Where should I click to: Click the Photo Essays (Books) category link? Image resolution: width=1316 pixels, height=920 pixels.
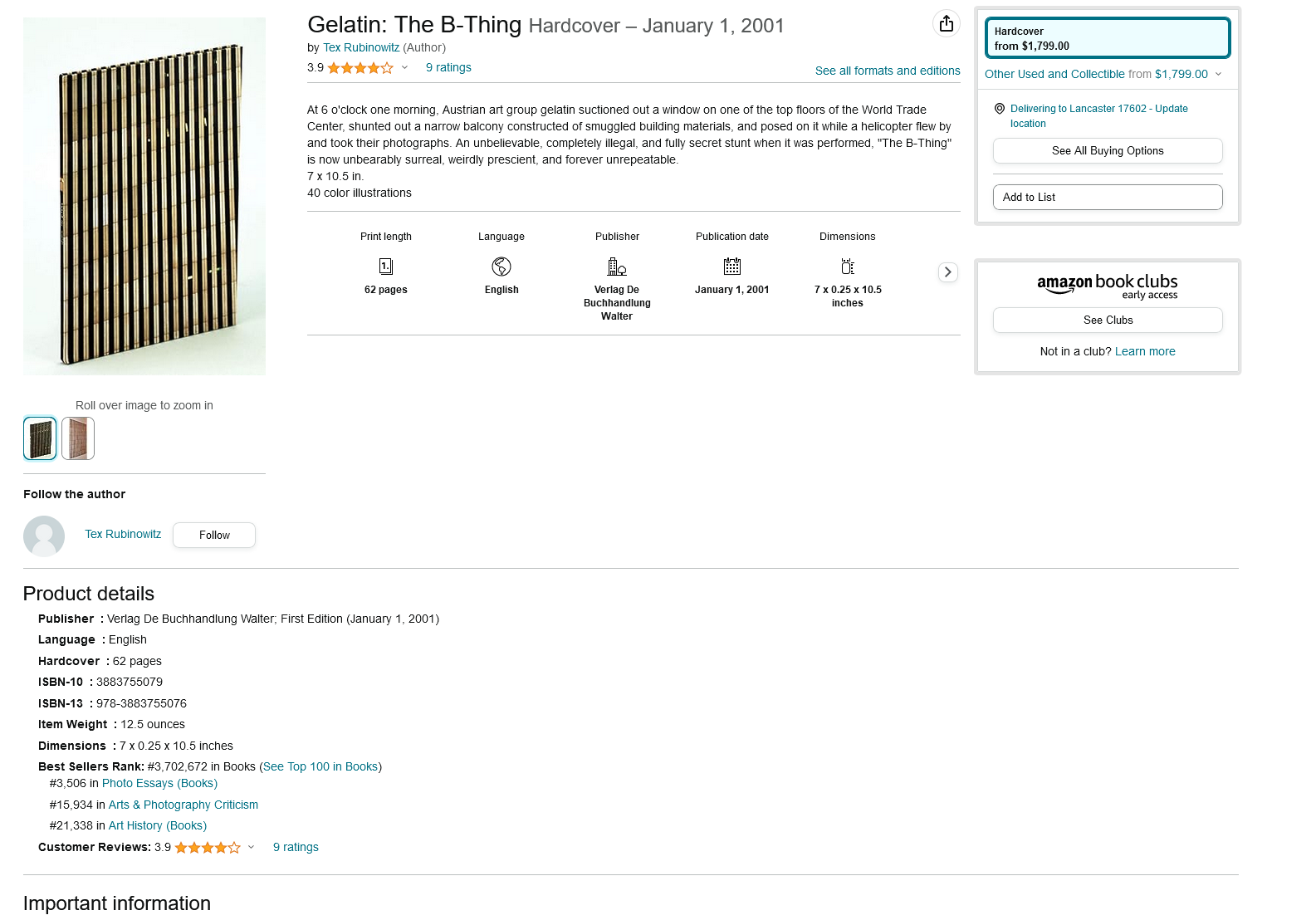tap(159, 784)
